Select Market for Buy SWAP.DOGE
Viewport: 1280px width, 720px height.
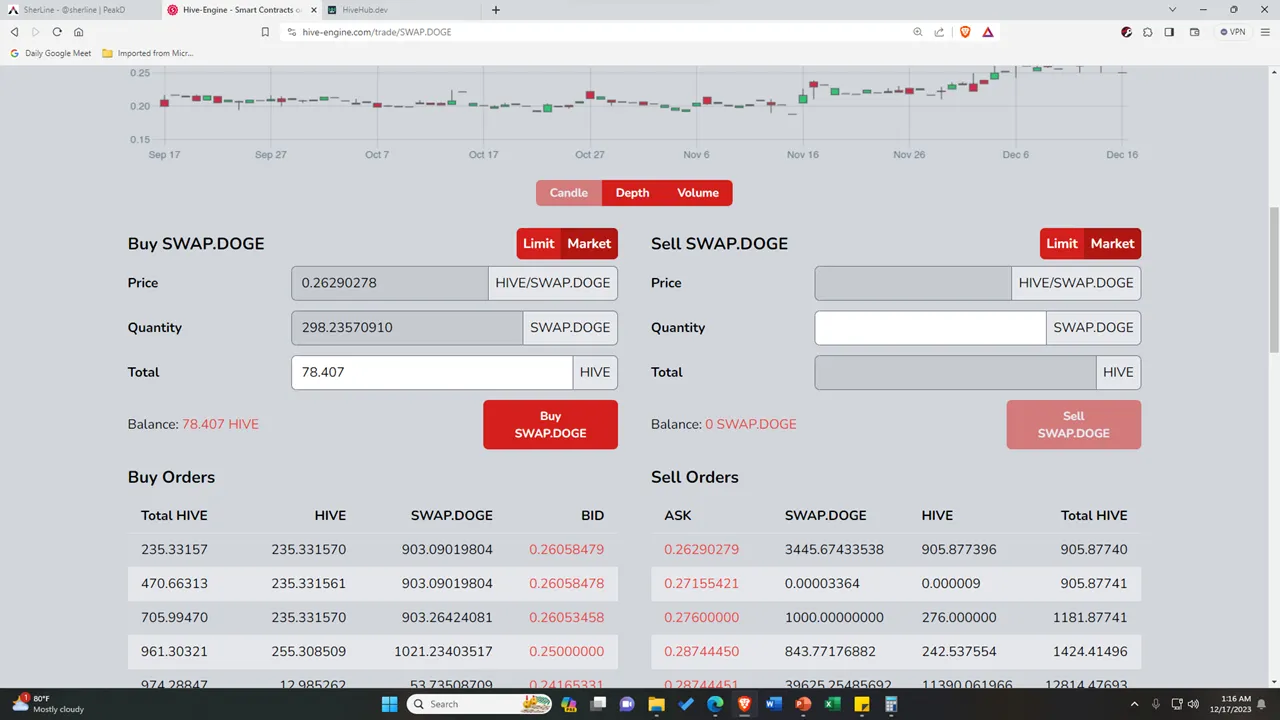pyautogui.click(x=589, y=243)
